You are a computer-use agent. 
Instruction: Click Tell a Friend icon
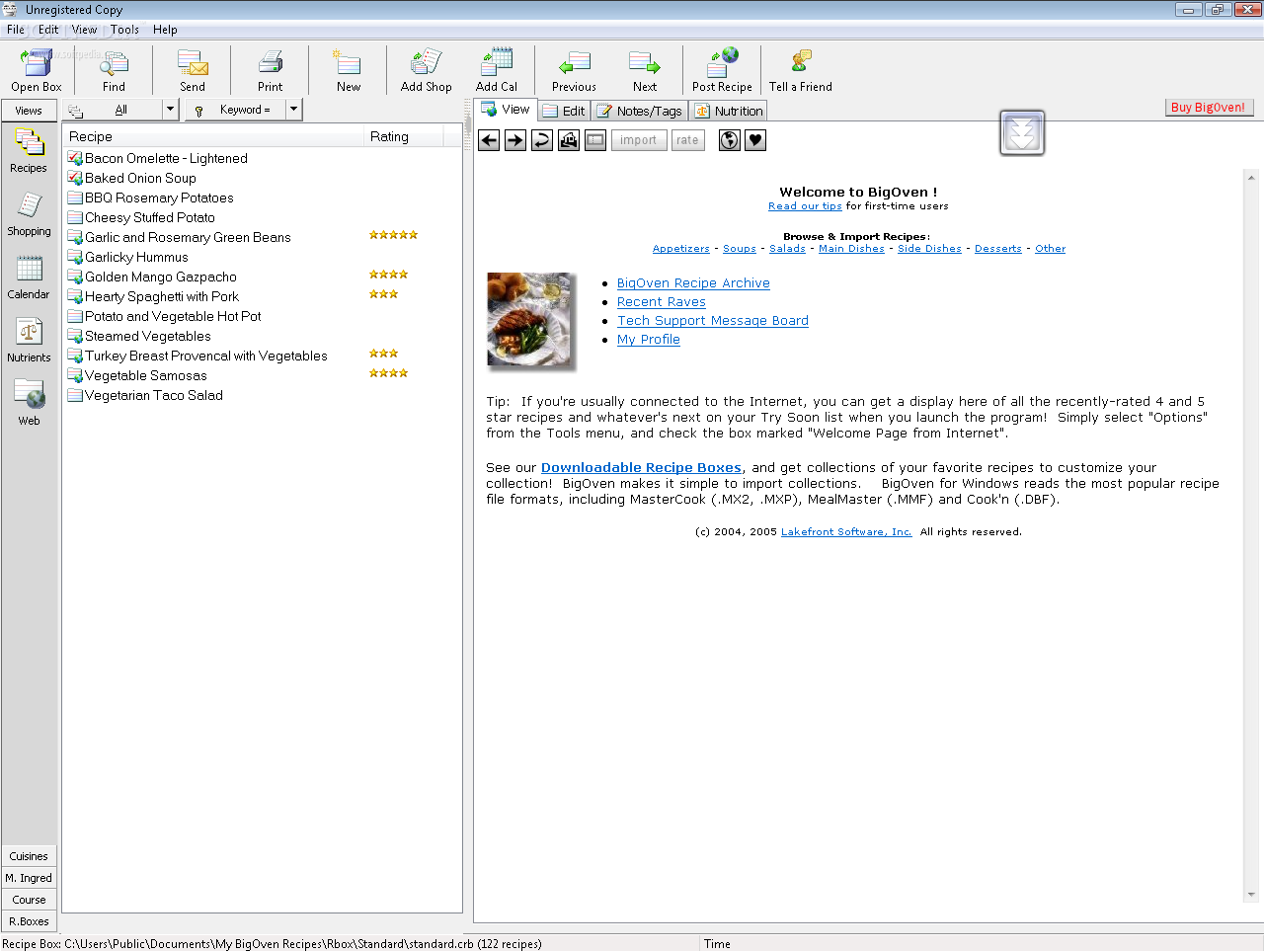[801, 70]
